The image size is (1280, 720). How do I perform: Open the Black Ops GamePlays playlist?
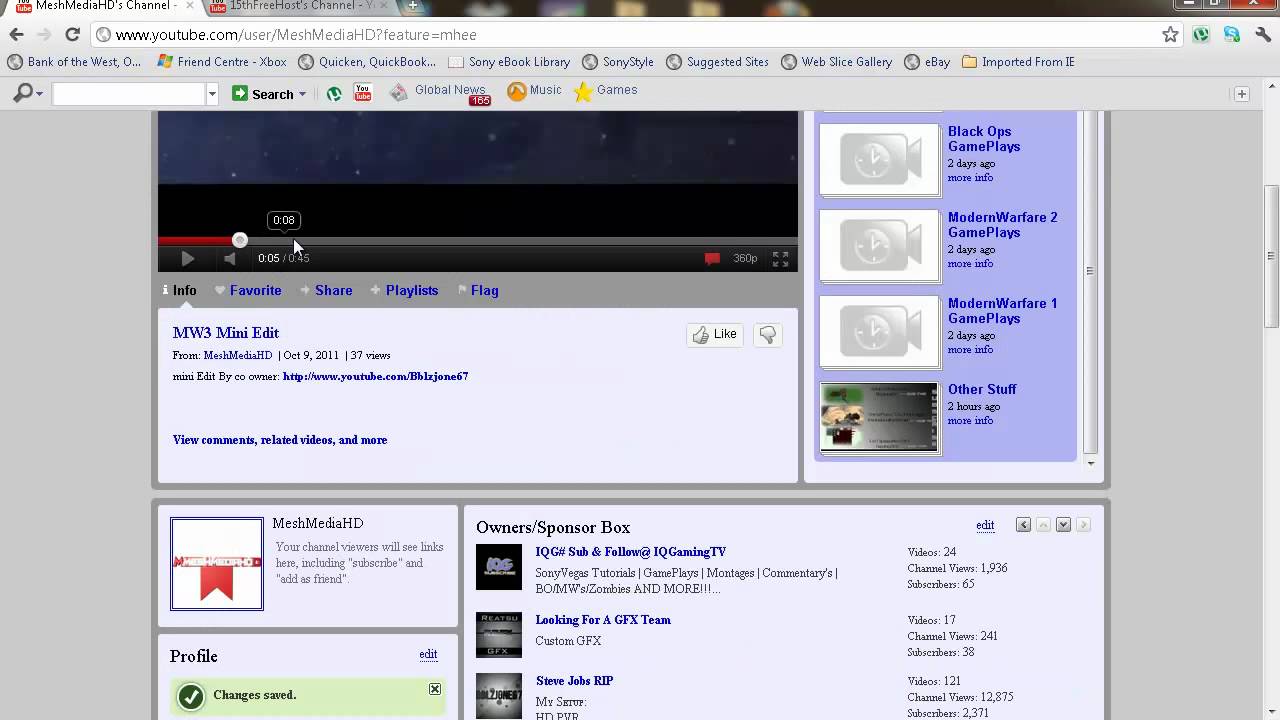pos(984,139)
